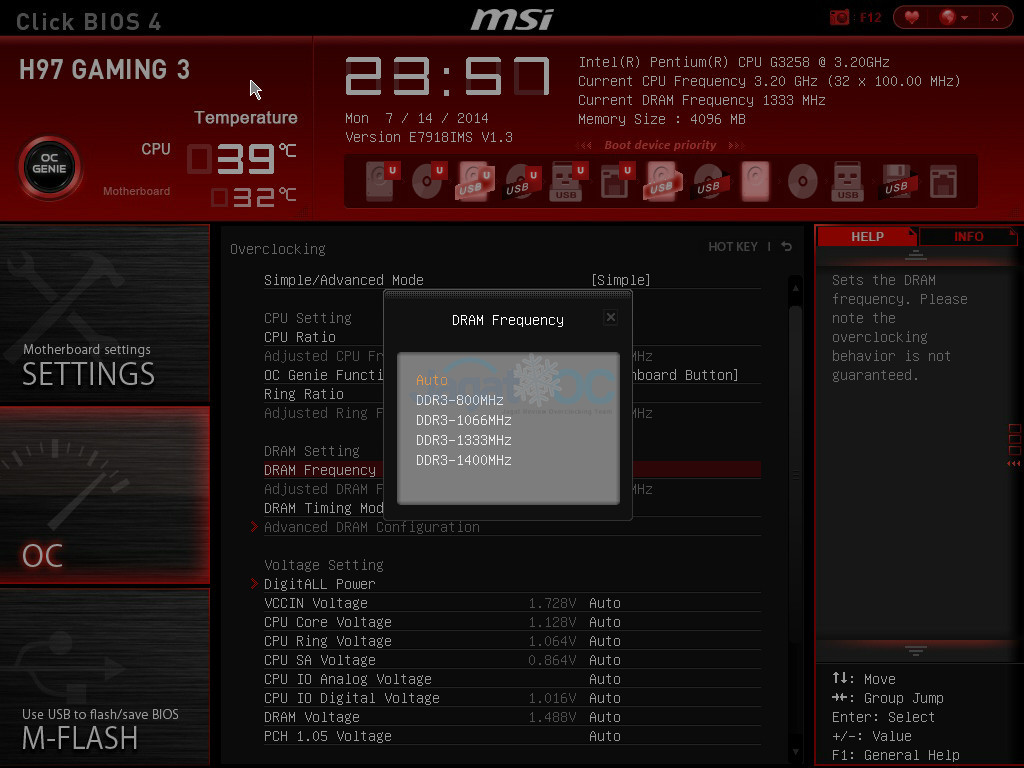Select the first hard disk boot device icon

point(381,181)
